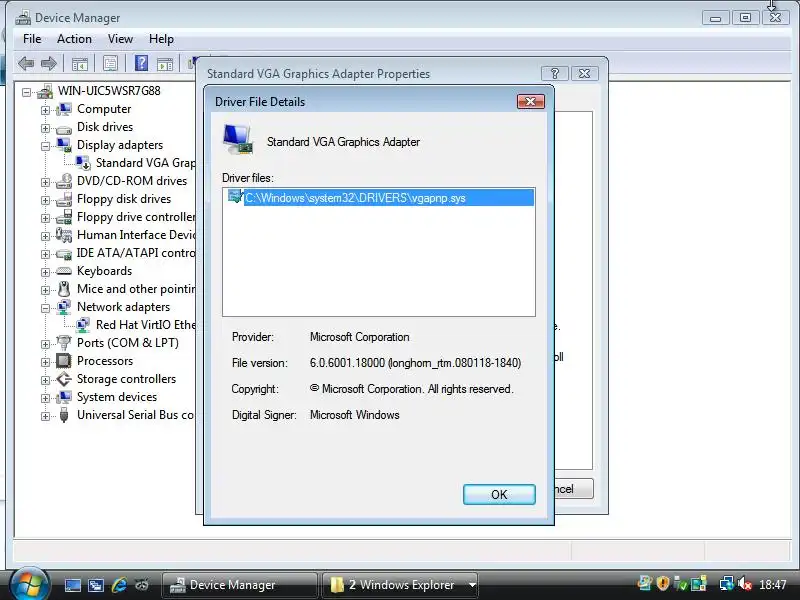
Task: Select the Mice and other pointing devices icon
Action: 64,289
